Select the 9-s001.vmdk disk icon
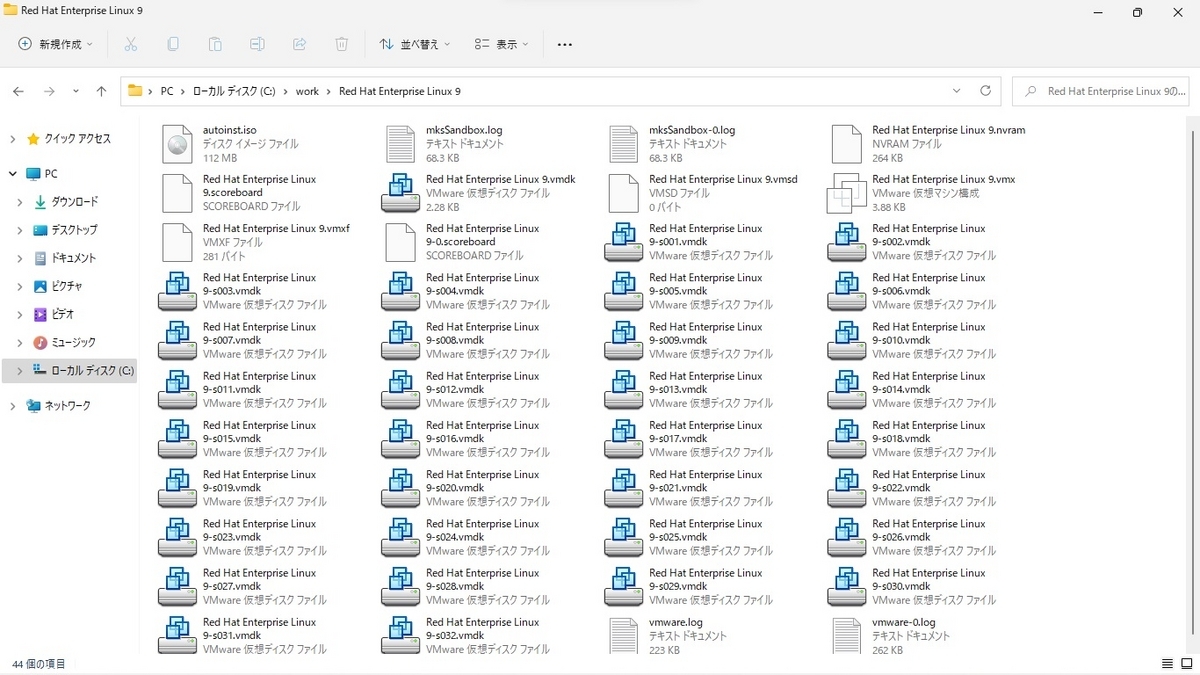Screen dimensions: 1200x675 623,242
